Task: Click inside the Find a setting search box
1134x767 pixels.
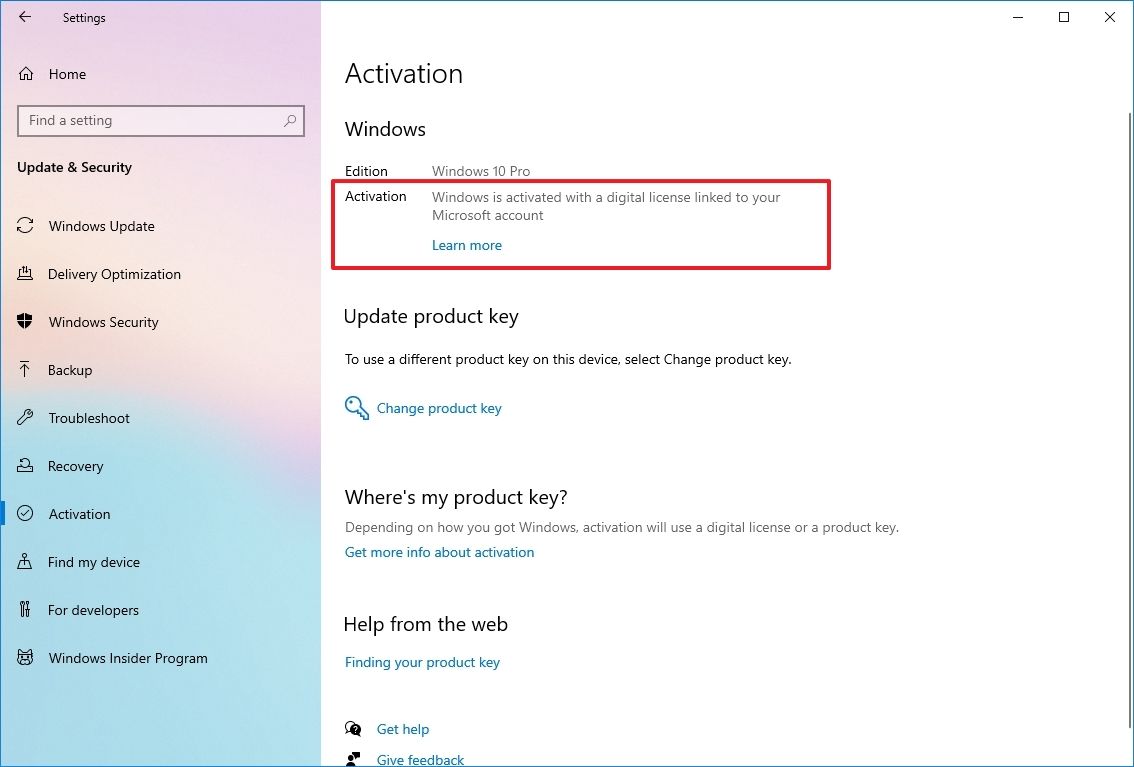Action: (160, 120)
